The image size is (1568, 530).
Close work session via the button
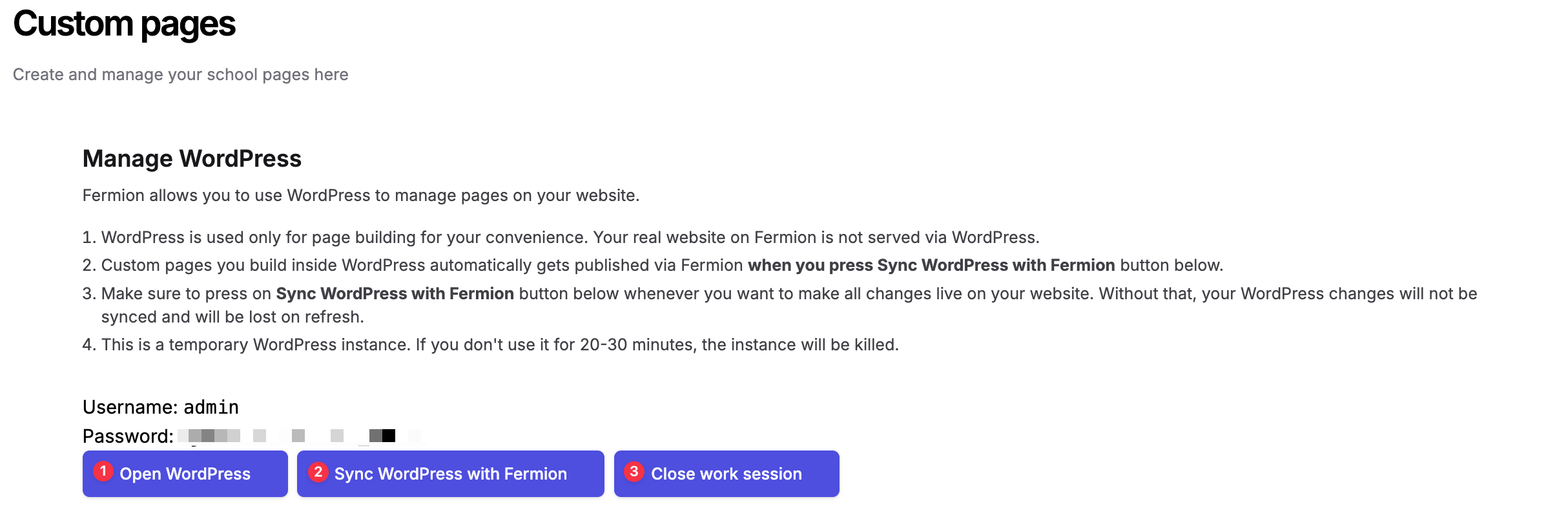[726, 474]
